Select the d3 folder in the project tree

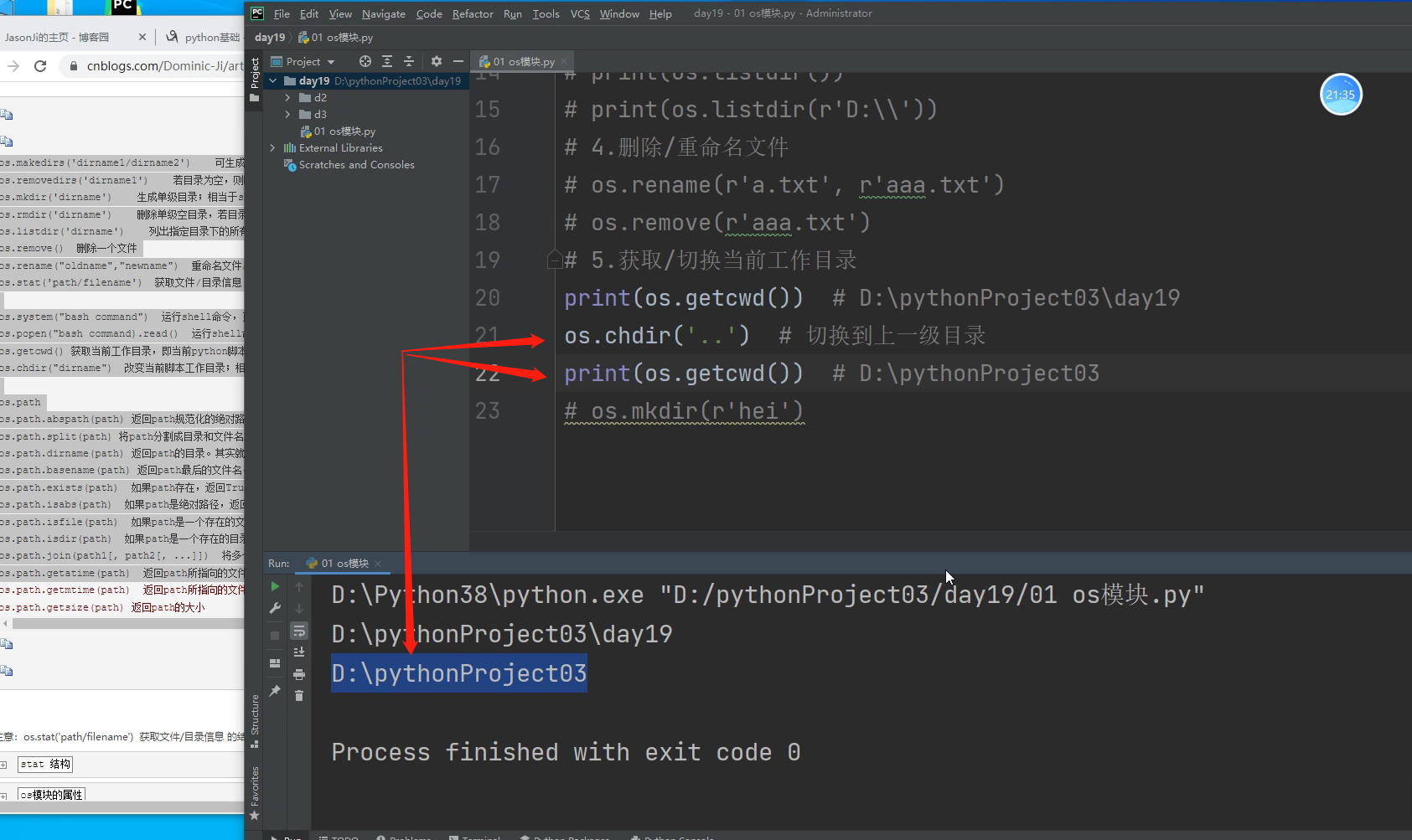(x=313, y=115)
